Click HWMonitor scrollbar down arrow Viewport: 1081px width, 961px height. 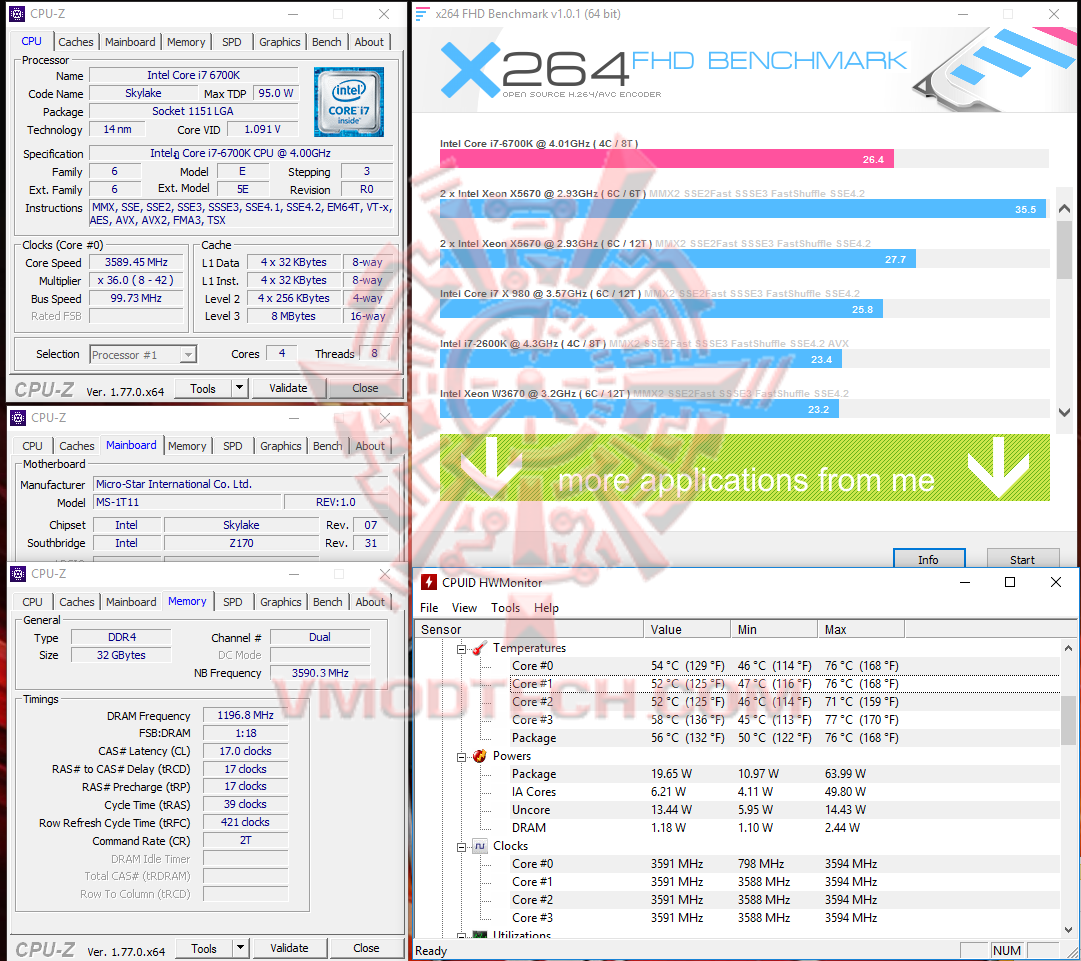(1068, 929)
